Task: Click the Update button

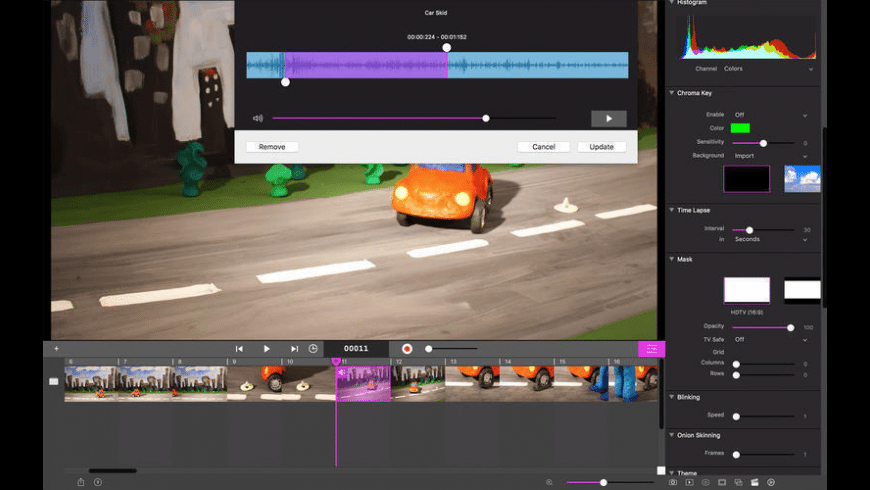Action: [x=601, y=147]
